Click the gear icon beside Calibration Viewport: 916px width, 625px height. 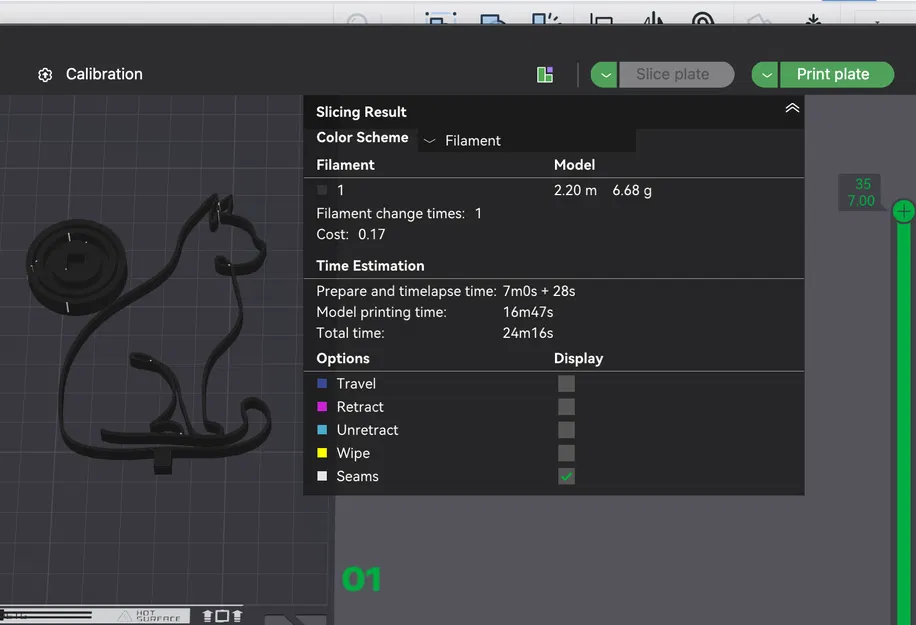point(45,75)
